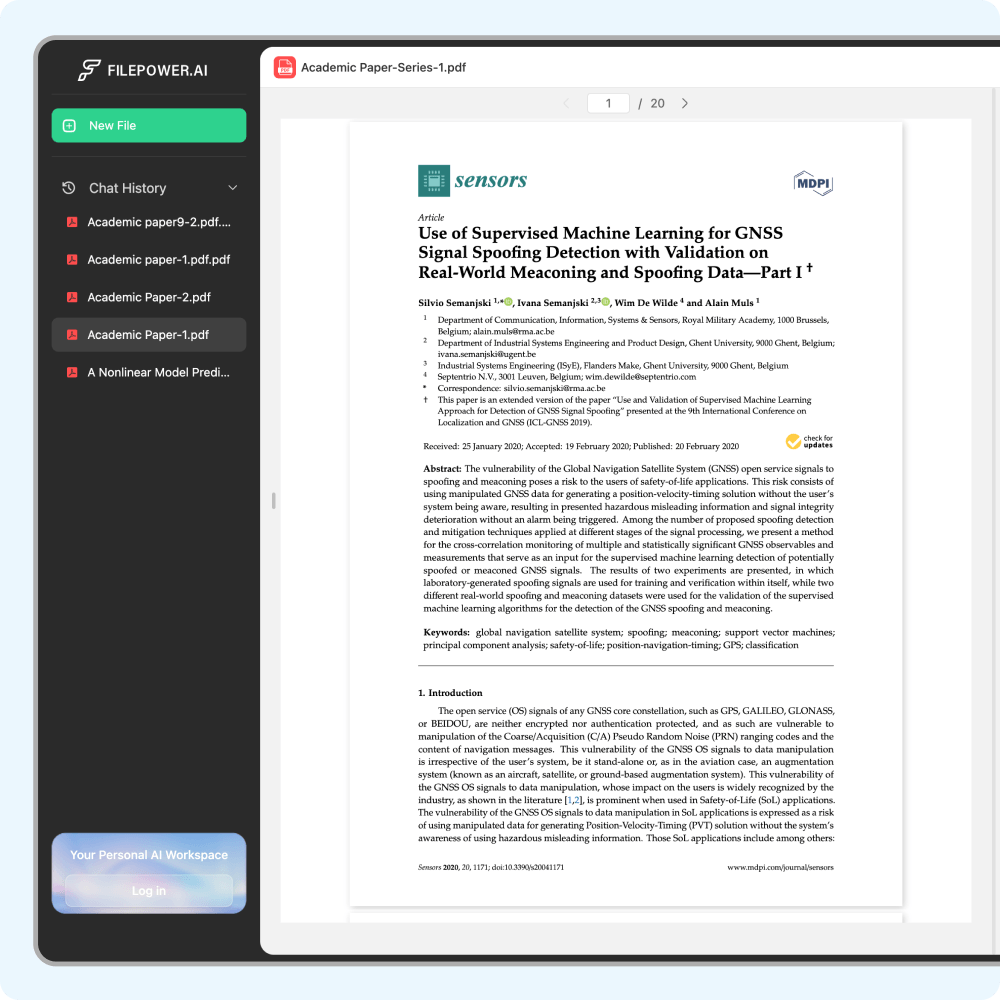Collapse the Chat History section
This screenshot has height=1000, width=1000.
click(232, 188)
